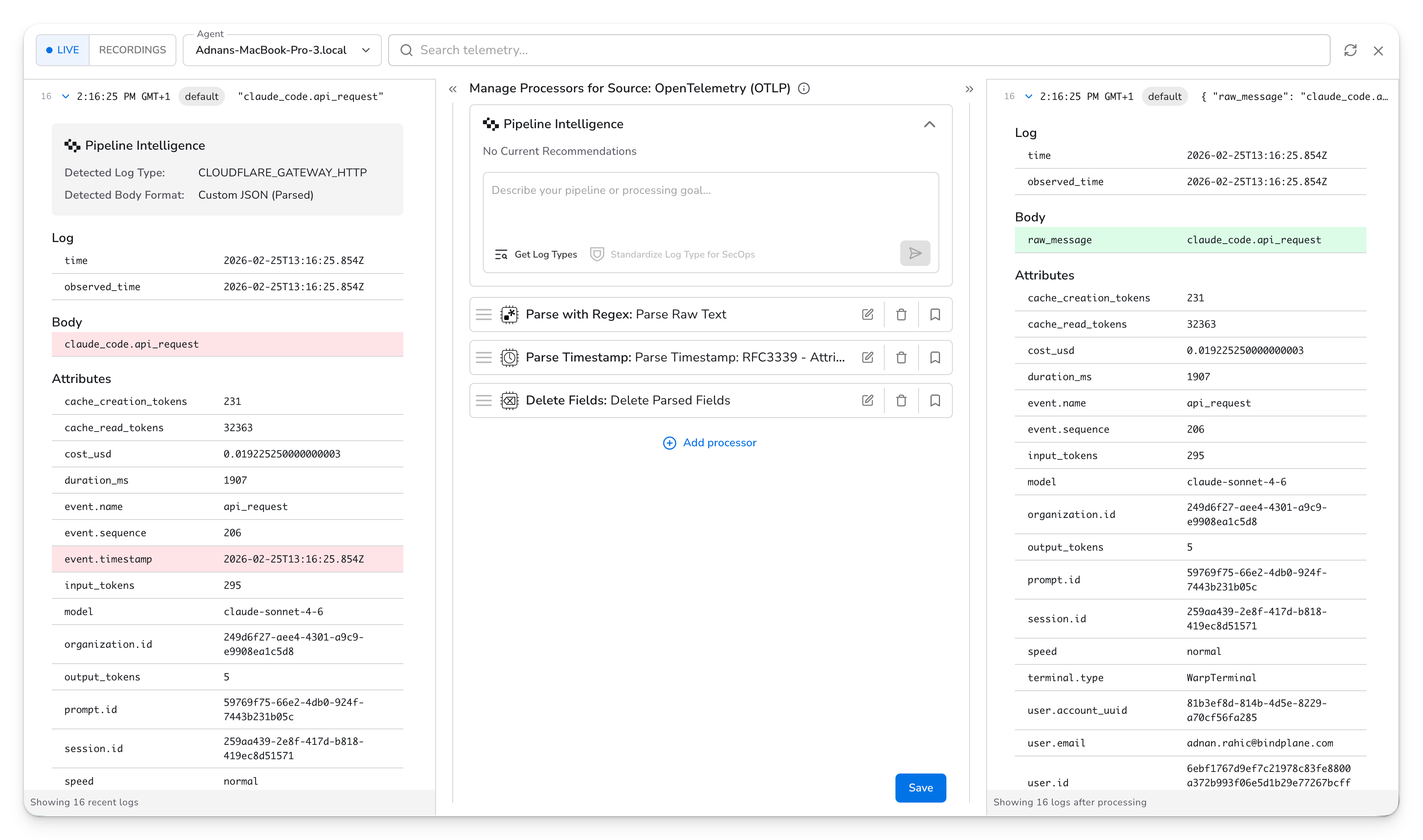Delete the Parse with Regex processor
Viewport: 1423px width, 840px height.
[x=901, y=314]
